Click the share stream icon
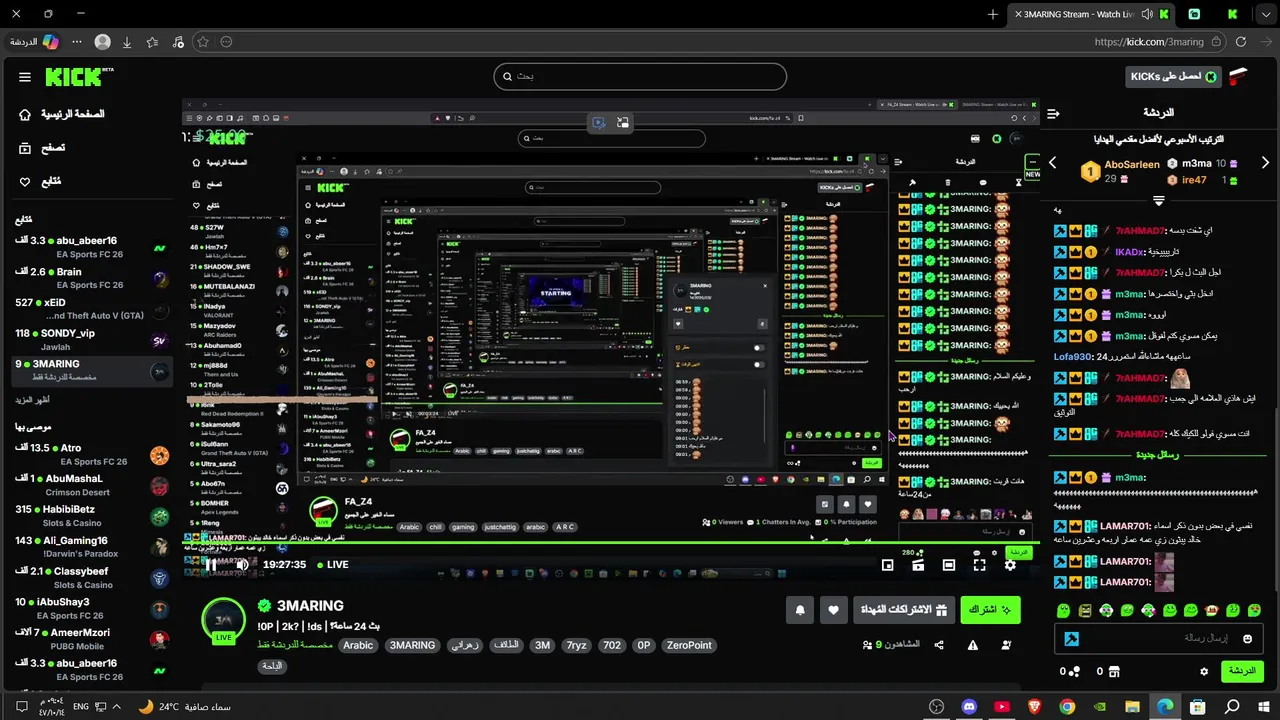Screen dimensions: 1280x720 point(939,646)
